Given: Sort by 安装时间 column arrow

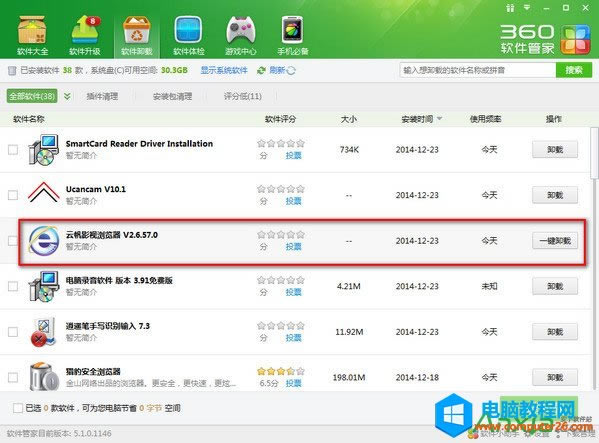Looking at the screenshot, I should pyautogui.click(x=439, y=119).
